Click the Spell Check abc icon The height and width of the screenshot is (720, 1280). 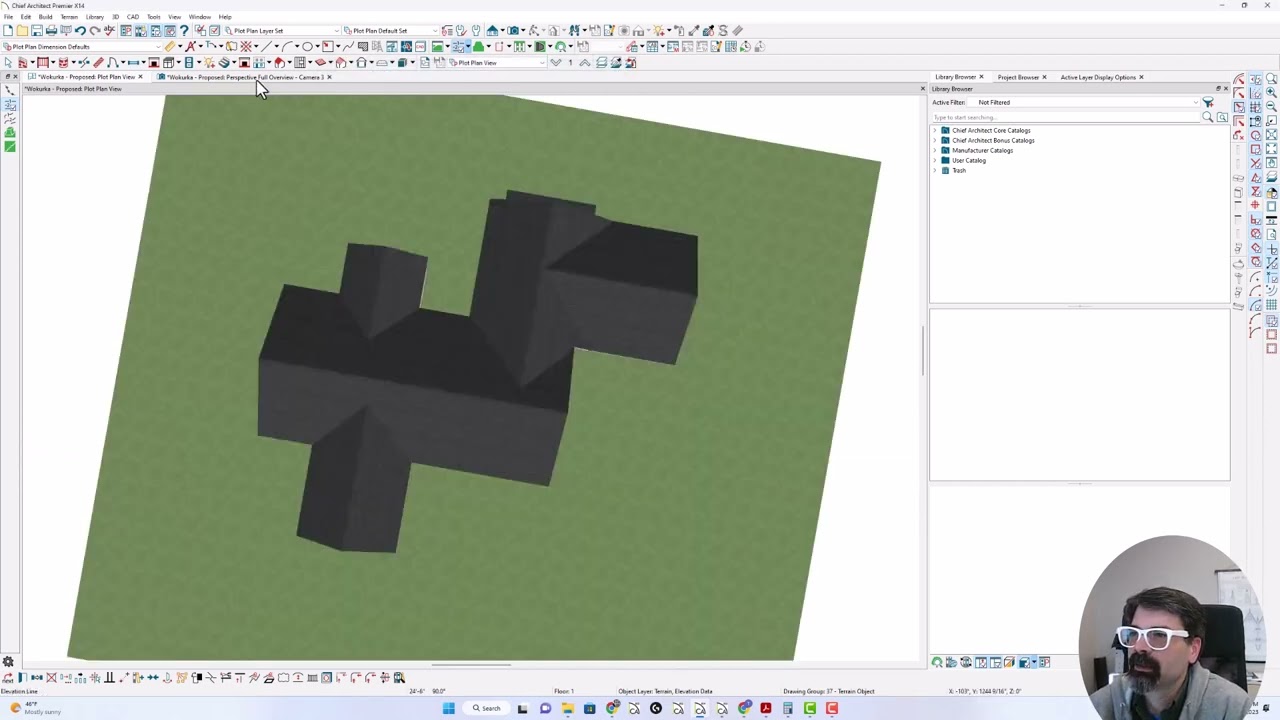(x=109, y=31)
